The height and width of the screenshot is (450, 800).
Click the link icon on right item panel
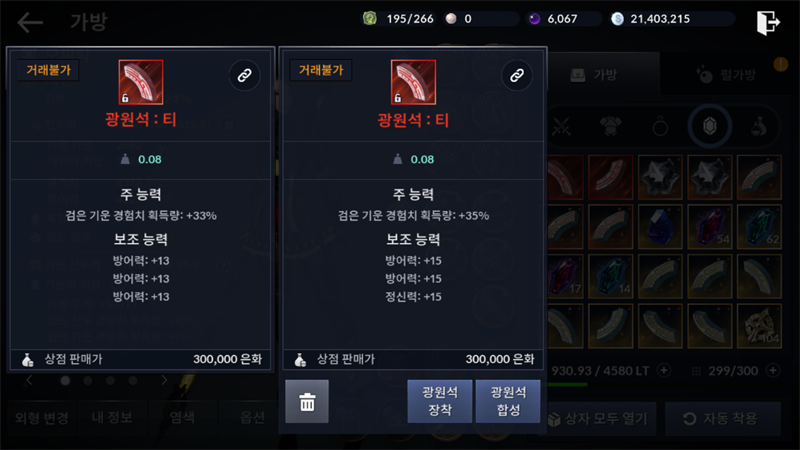517,76
